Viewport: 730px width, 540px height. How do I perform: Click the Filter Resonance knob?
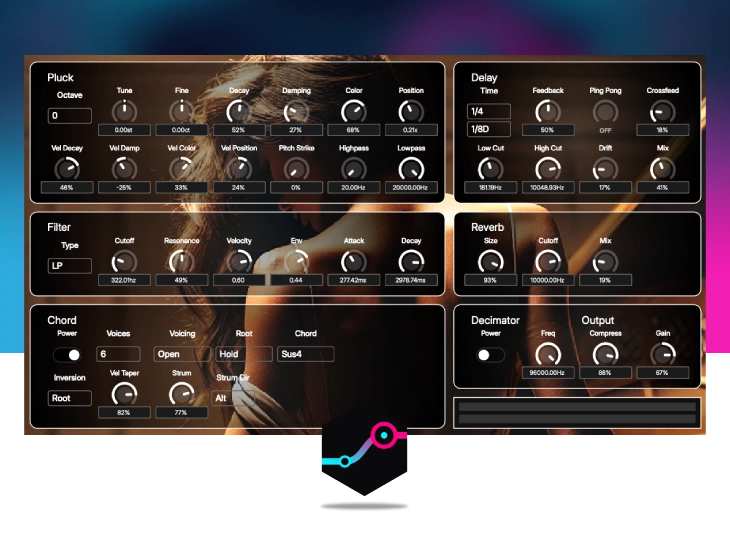[182, 262]
